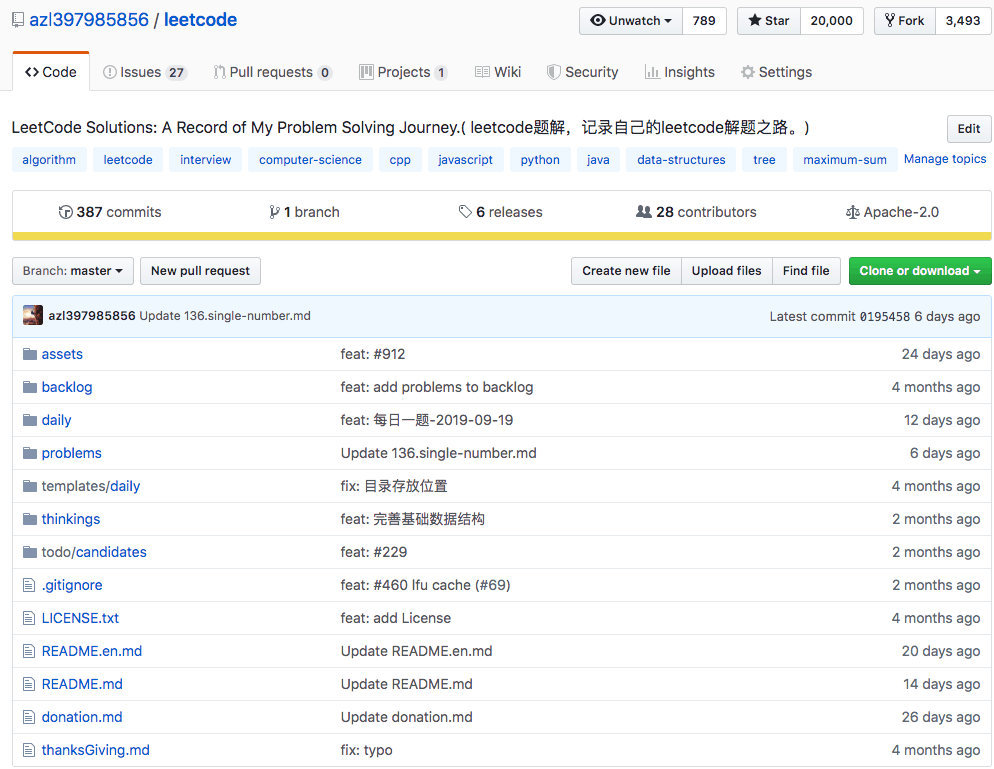The image size is (994, 769).
Task: Open the azl397985856 owner link in header
Action: tap(89, 20)
